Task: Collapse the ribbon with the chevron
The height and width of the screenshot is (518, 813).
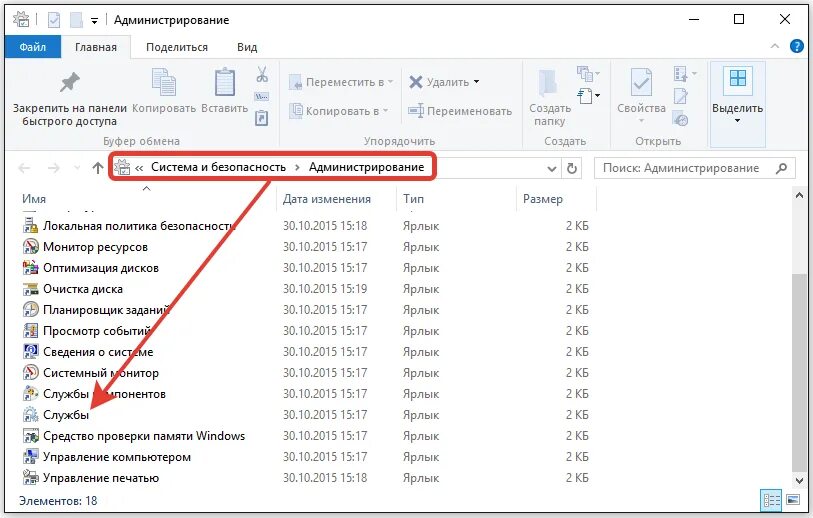Action: click(775, 46)
